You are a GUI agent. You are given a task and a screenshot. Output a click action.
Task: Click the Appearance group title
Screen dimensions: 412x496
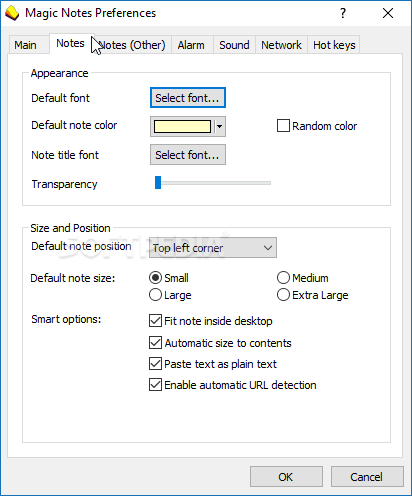[59, 73]
